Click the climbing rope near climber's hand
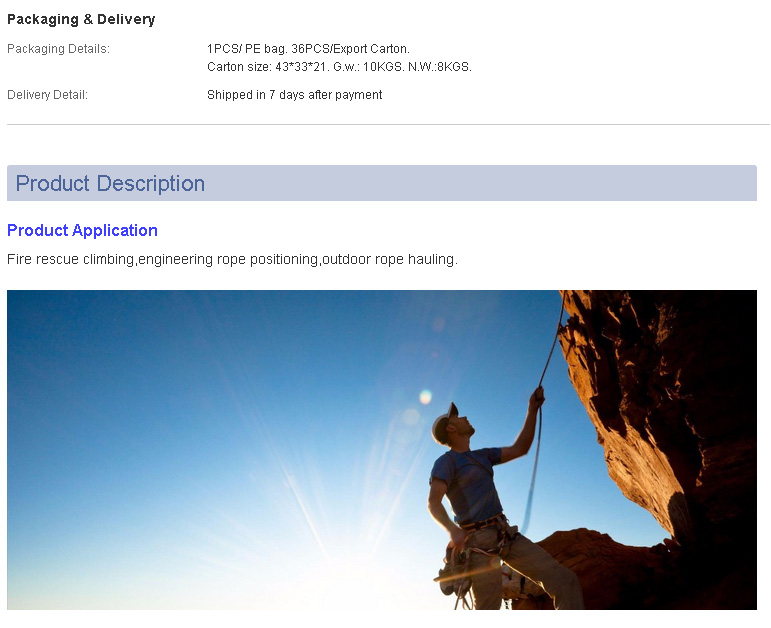The image size is (771, 628). tap(539, 393)
